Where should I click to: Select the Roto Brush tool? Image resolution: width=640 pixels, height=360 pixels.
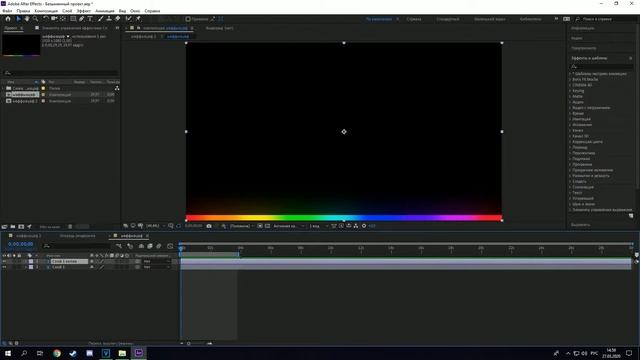[x=129, y=19]
